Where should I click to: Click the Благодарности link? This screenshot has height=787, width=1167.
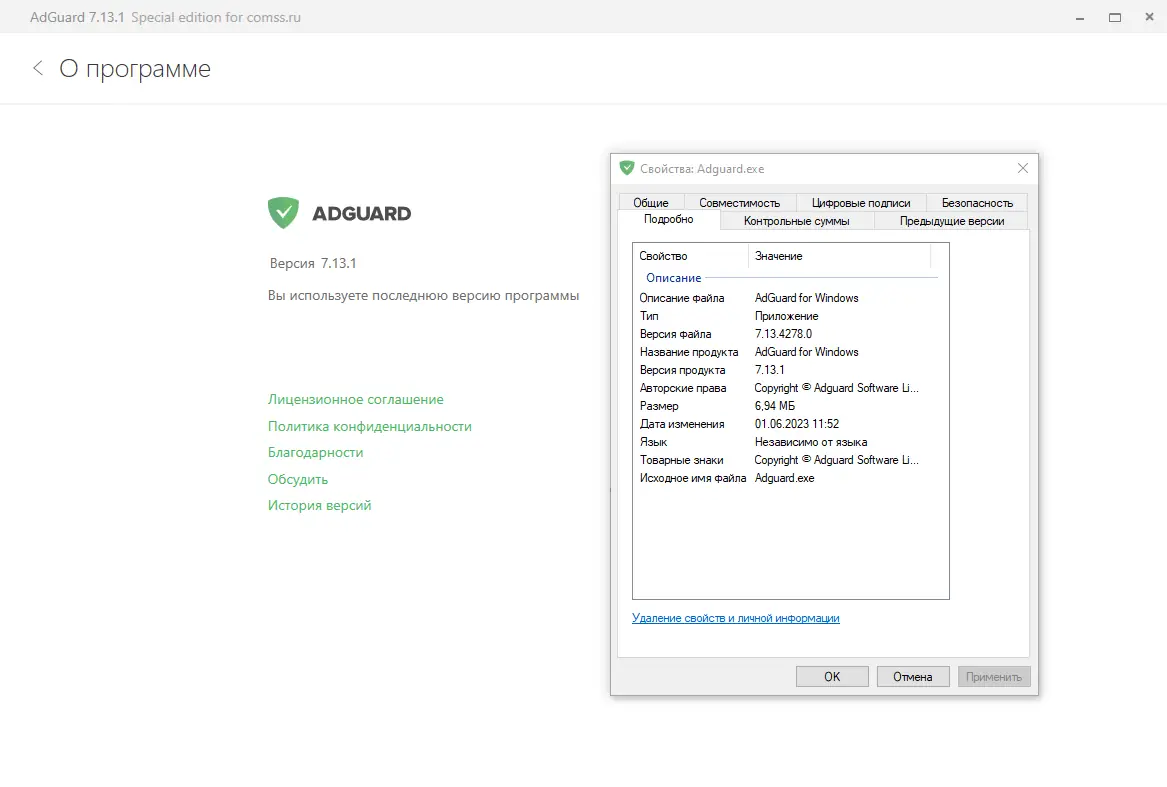click(316, 452)
